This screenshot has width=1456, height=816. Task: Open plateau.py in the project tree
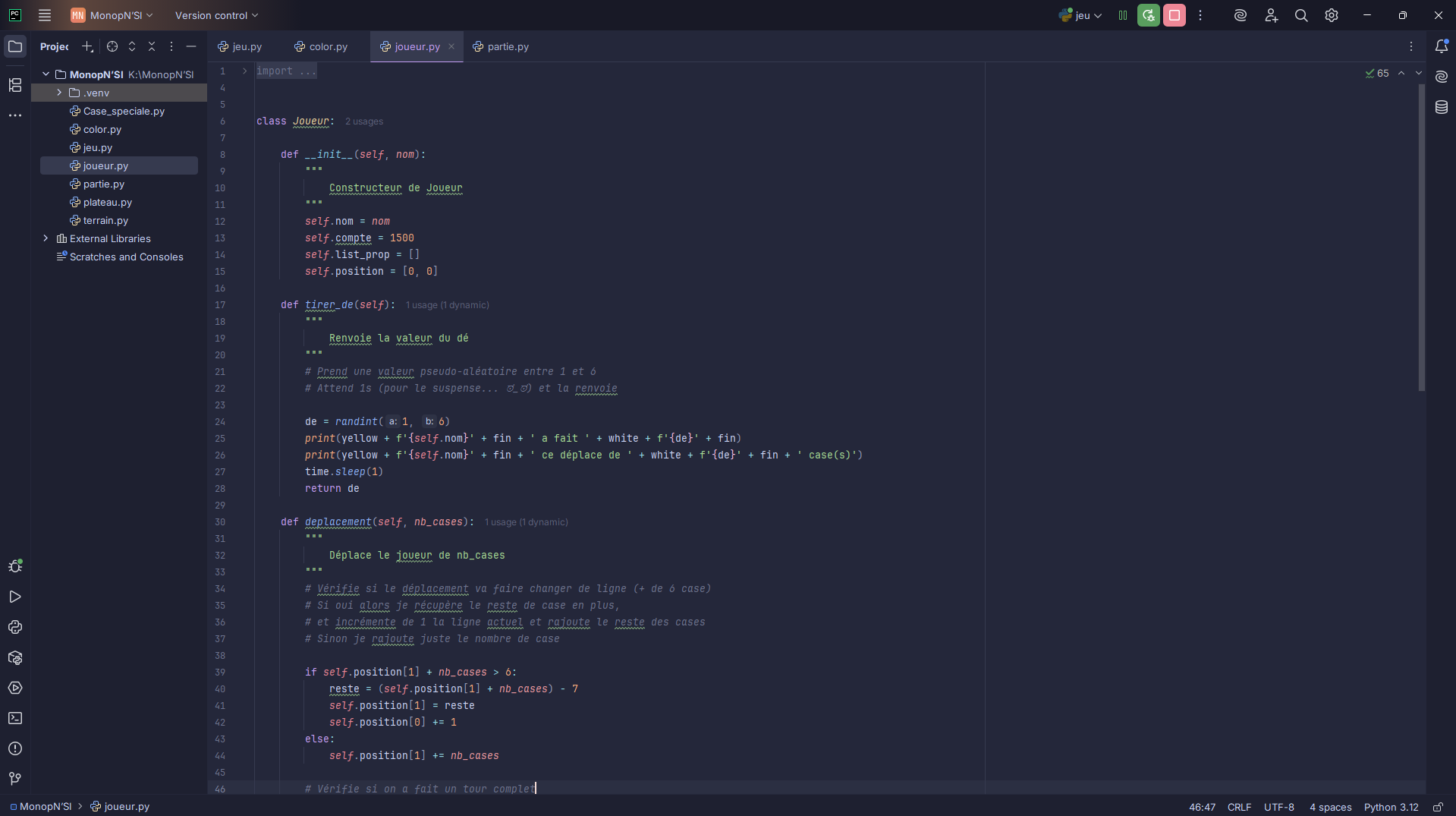[x=107, y=202]
